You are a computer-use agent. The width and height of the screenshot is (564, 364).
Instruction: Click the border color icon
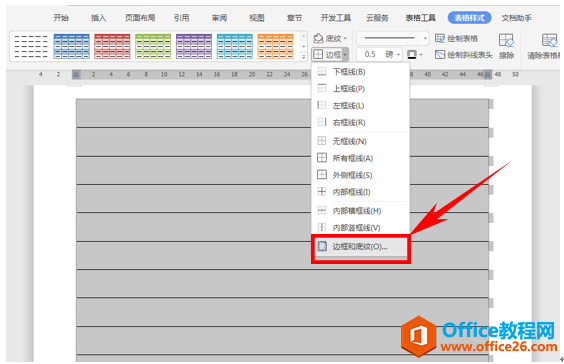[411, 54]
